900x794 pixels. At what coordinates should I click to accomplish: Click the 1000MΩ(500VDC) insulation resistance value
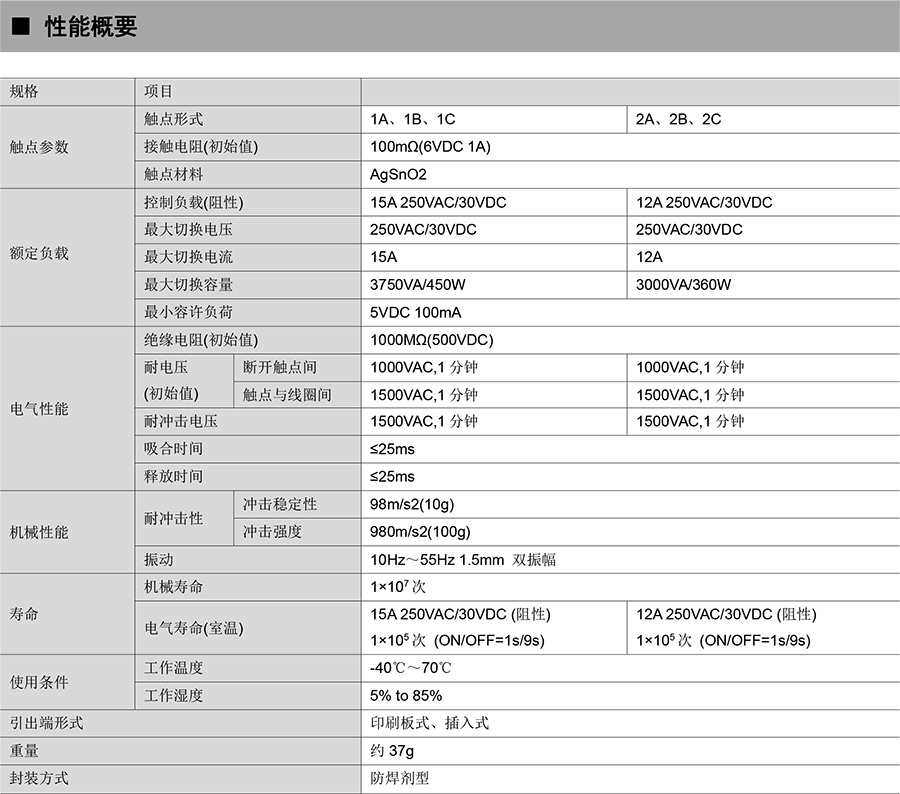pos(431,340)
